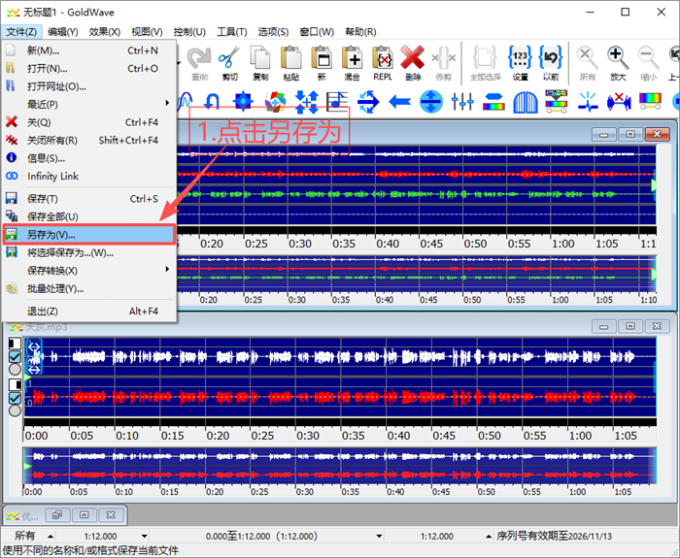The image size is (680, 558).
Task: Choose Close 关(Q) in File menu
Action: click(x=89, y=122)
